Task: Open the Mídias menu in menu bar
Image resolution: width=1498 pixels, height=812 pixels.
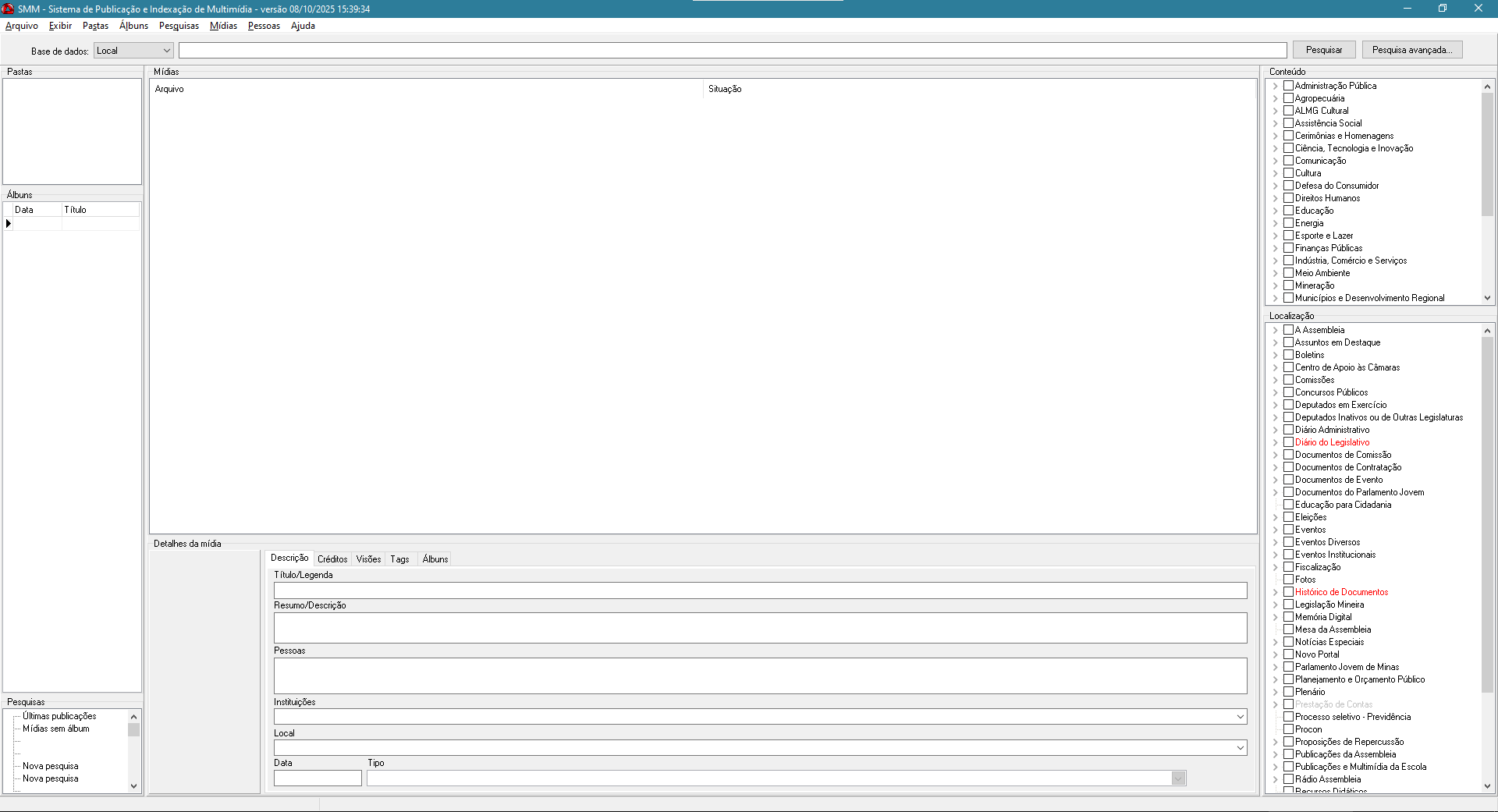Action: (223, 26)
